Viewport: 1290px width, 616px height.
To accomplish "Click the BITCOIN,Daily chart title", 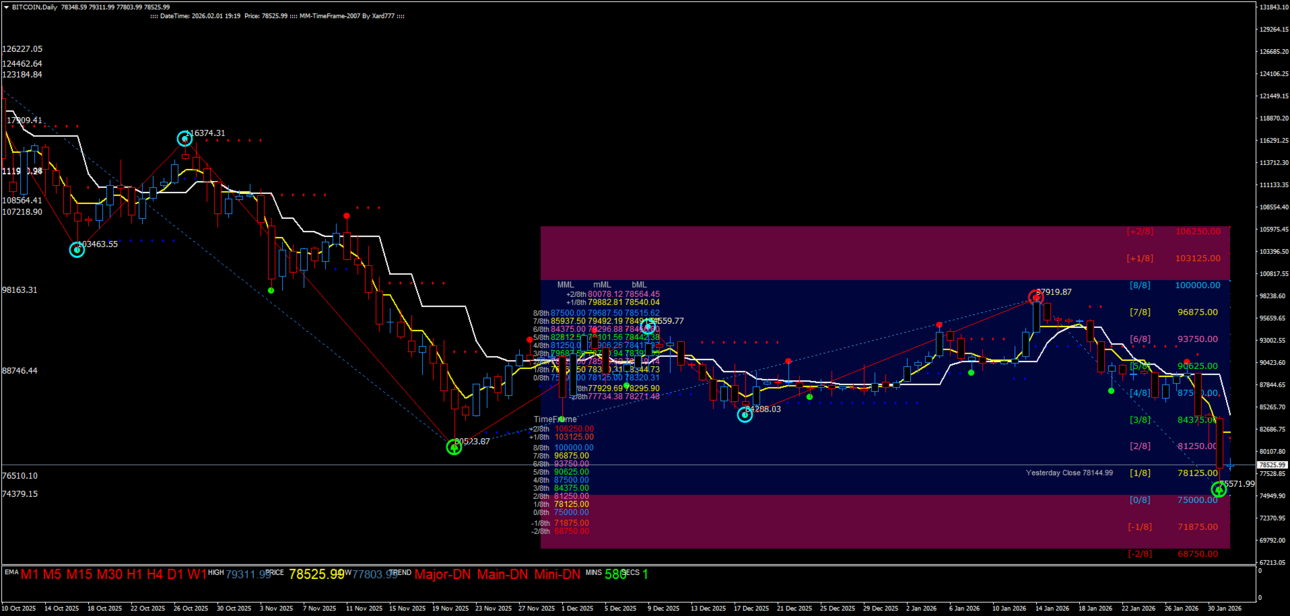I will [x=34, y=7].
